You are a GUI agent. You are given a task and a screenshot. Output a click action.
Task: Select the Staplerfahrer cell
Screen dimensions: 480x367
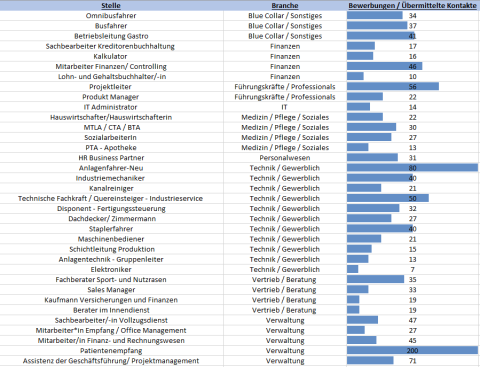click(111, 229)
